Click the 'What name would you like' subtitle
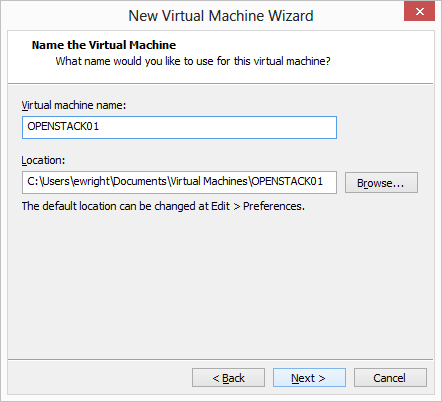The image size is (442, 402). (193, 61)
